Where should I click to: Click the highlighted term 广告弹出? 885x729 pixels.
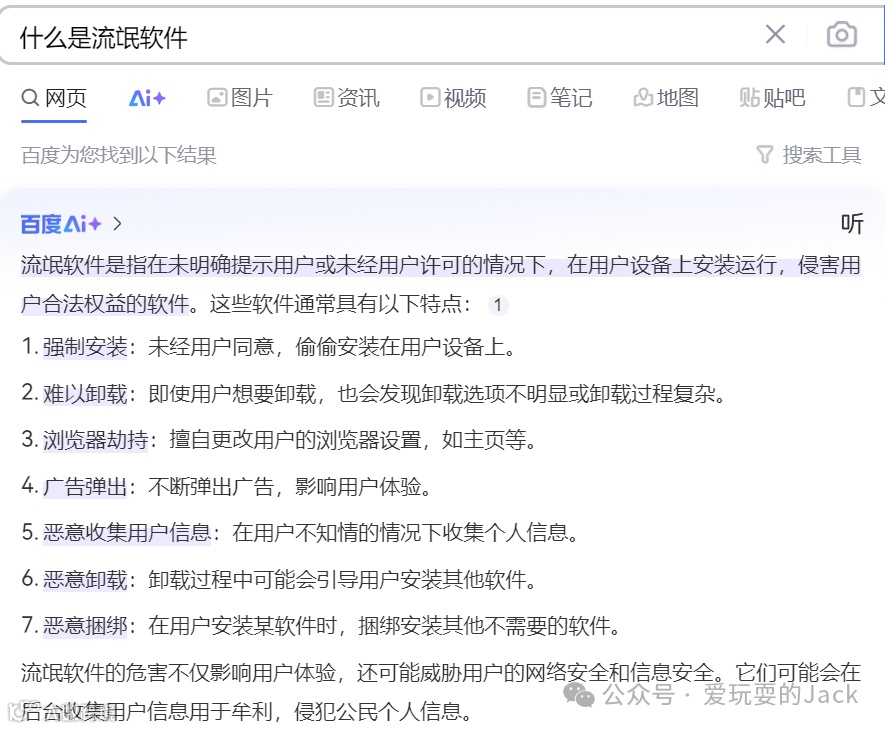tap(85, 486)
